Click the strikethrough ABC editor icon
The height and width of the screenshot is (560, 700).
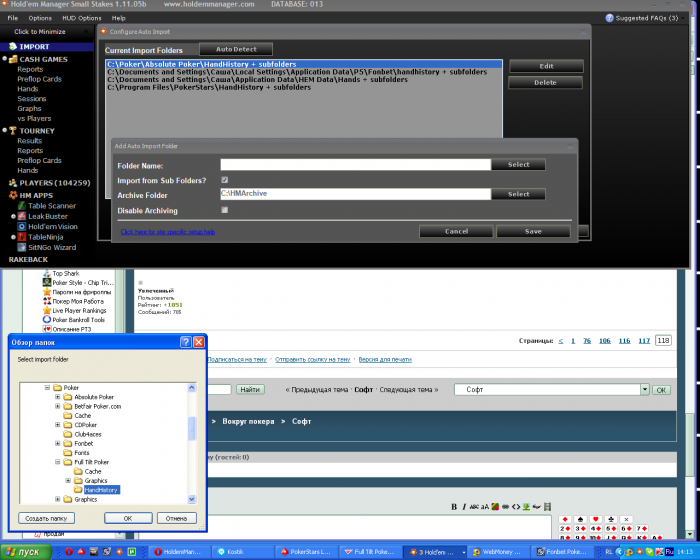tap(474, 507)
